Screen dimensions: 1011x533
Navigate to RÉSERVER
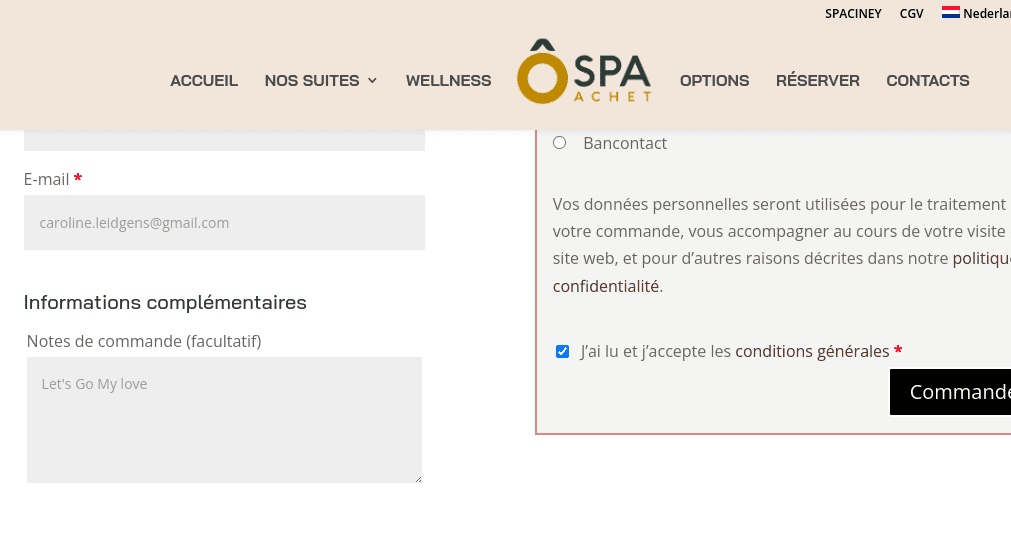[x=818, y=81]
